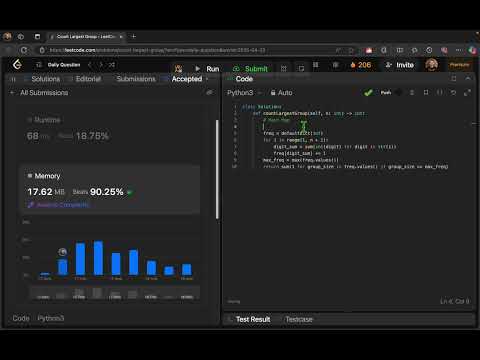Viewport: 480px width, 360px height.
Task: Click the tallest bar in the memory chart
Action: point(98,258)
